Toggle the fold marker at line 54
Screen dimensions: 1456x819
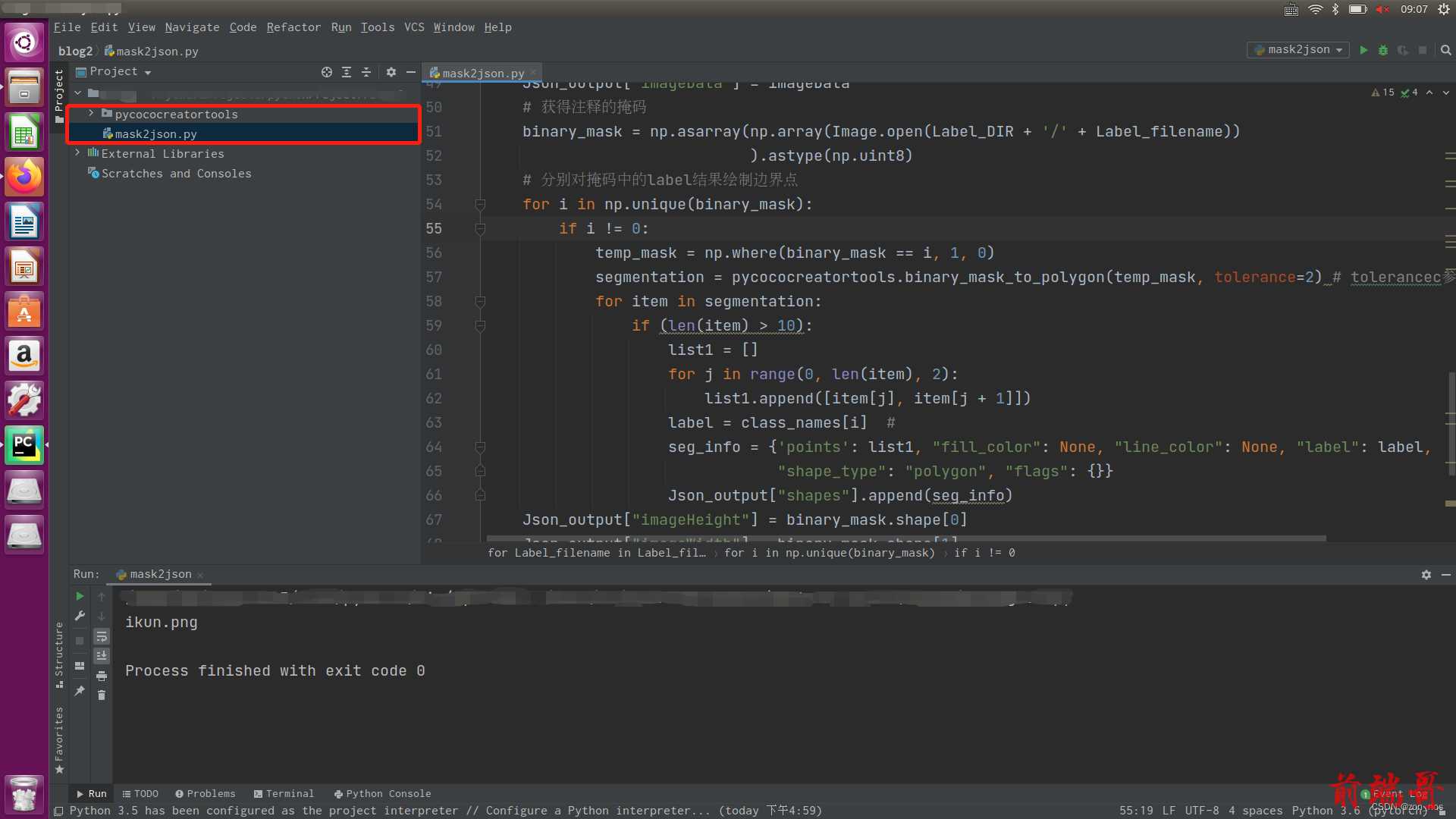pyautogui.click(x=480, y=205)
